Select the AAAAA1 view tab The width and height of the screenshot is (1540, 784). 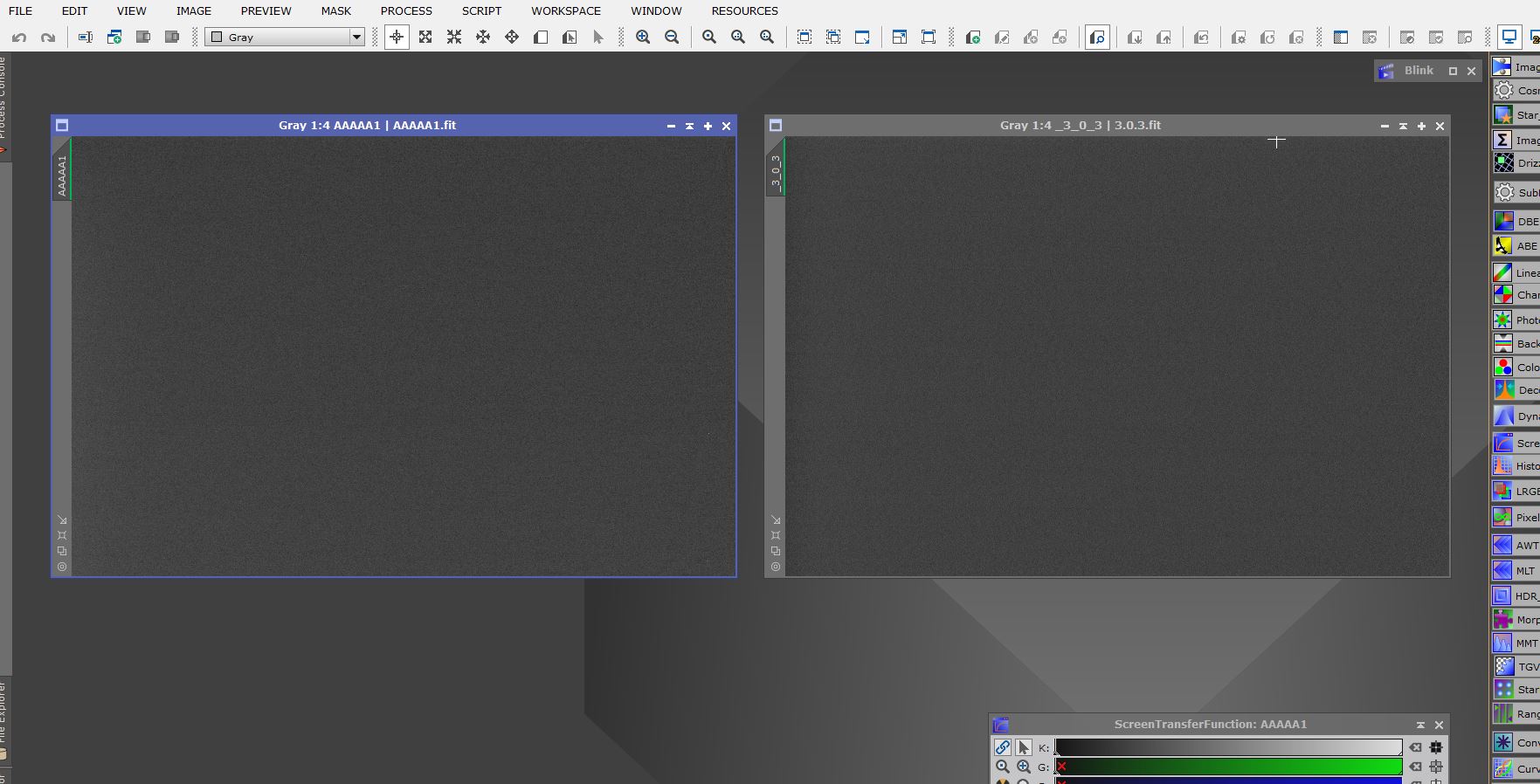pos(62,175)
